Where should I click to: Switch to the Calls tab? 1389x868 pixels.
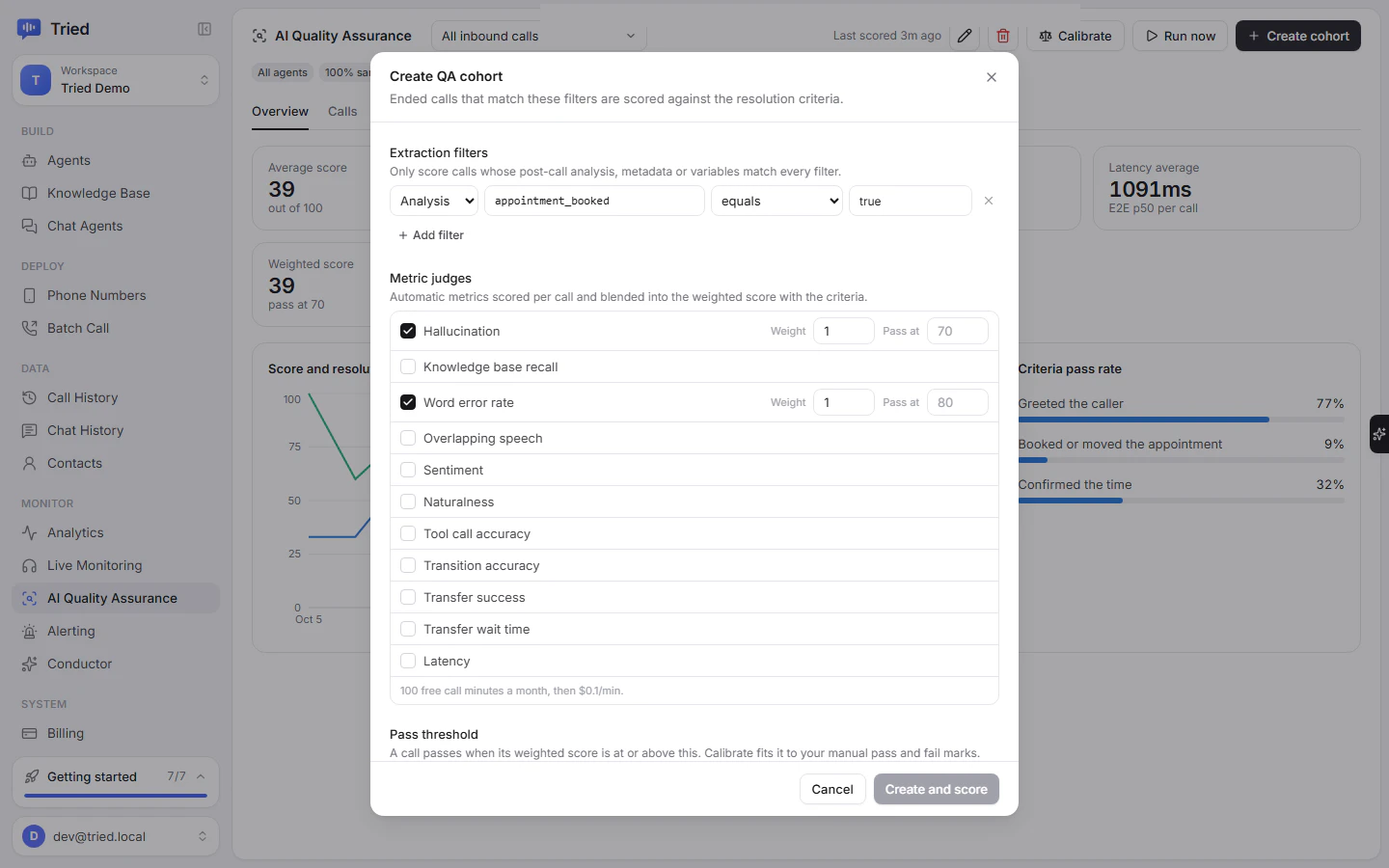tap(342, 111)
